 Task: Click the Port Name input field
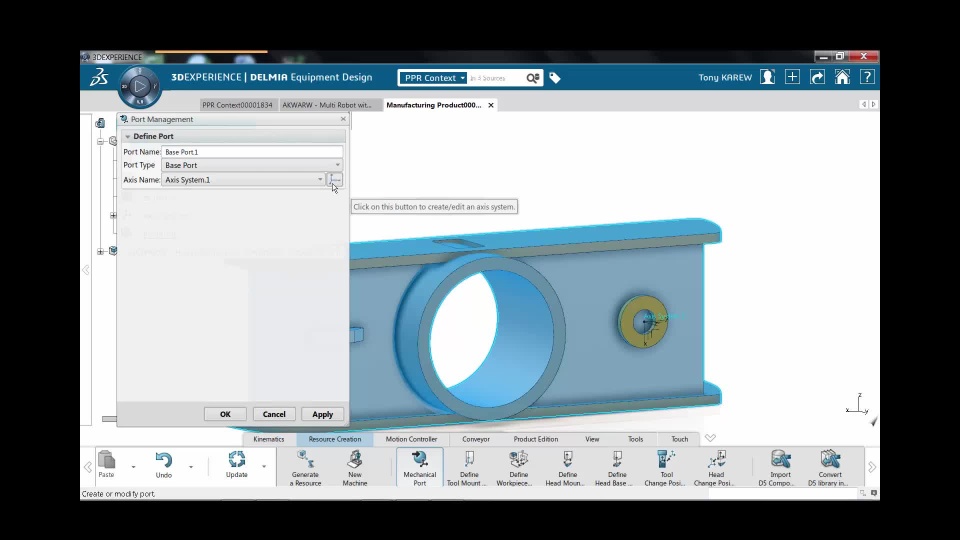tap(252, 152)
